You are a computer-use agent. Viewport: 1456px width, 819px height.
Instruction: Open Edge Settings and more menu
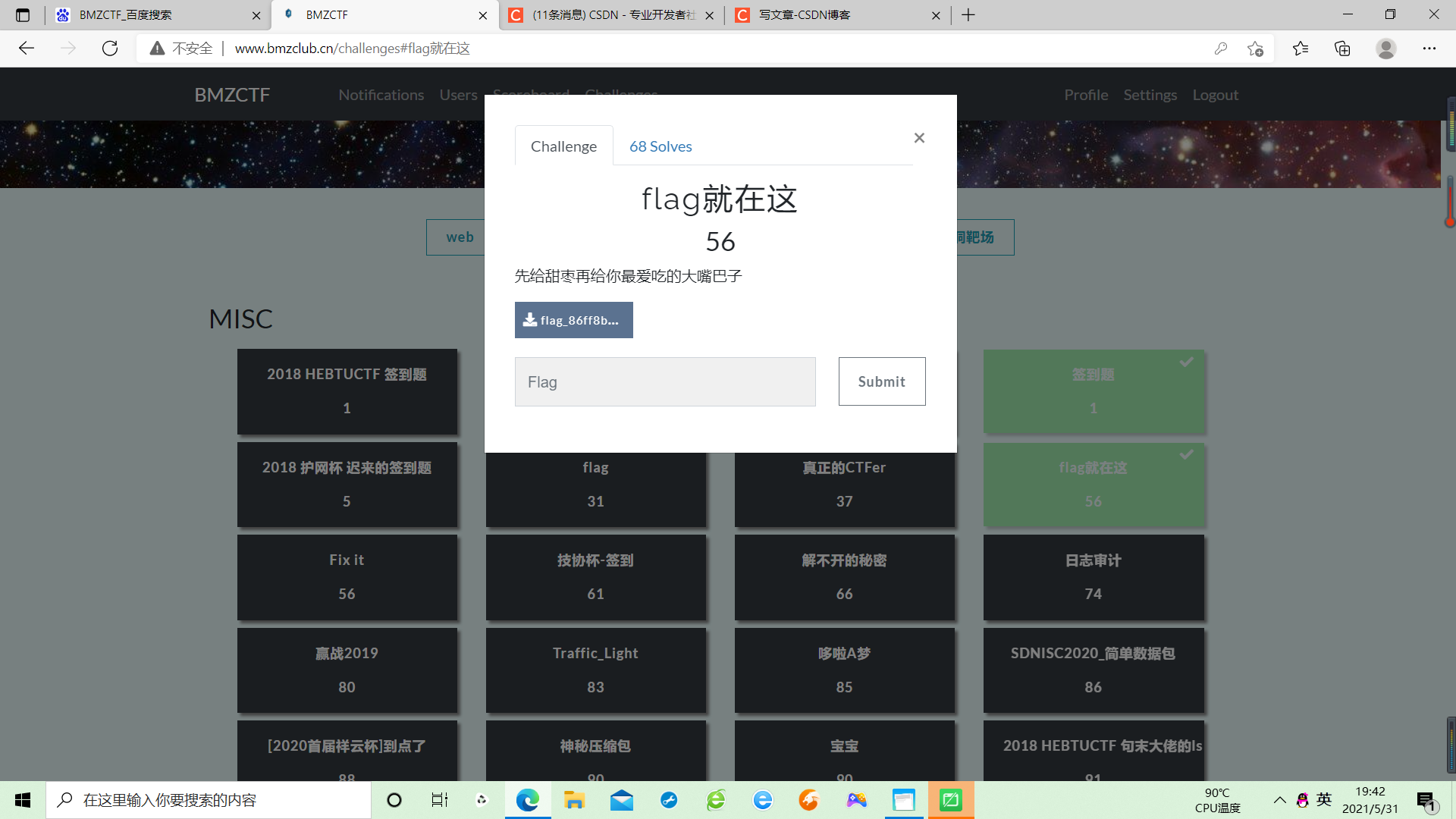pos(1429,48)
